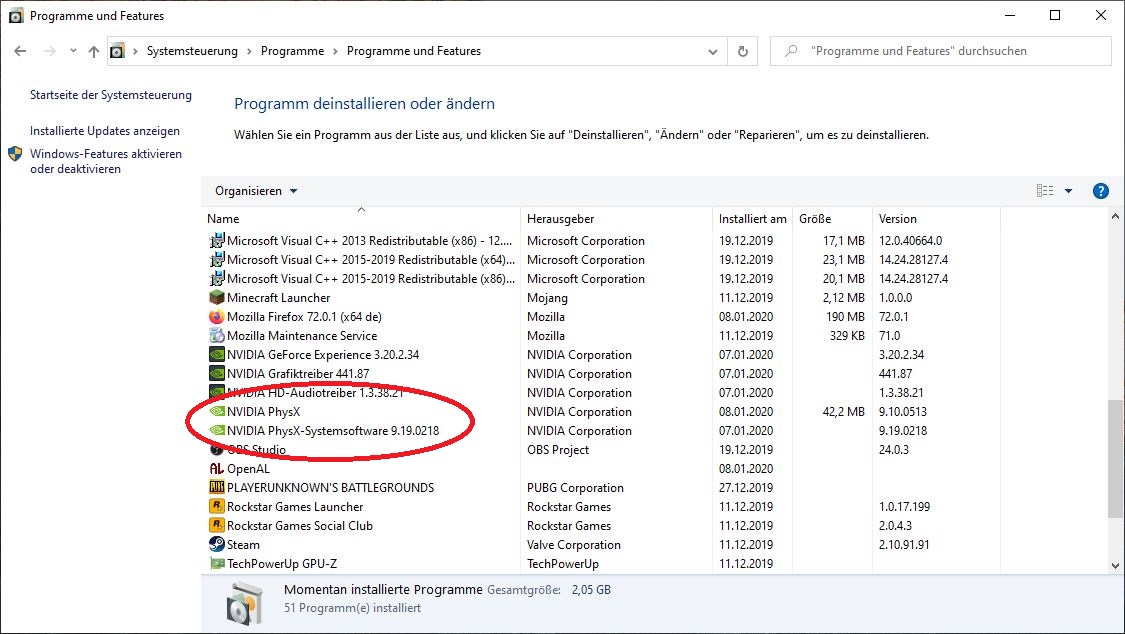Viewport: 1125px width, 634px height.
Task: Click the vertical scrollbar thumb
Action: click(1115, 458)
